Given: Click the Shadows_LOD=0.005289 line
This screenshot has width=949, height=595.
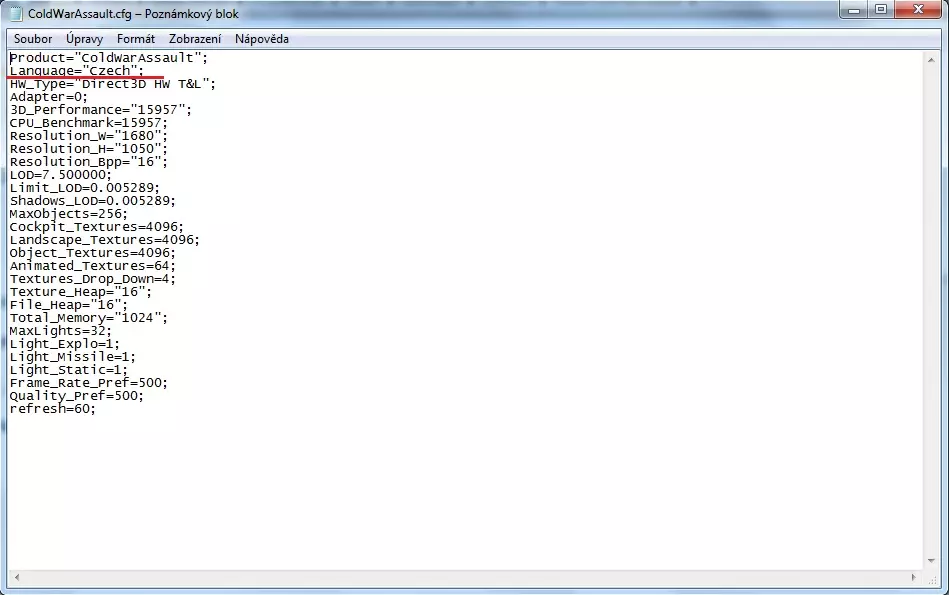Looking at the screenshot, I should (93, 201).
